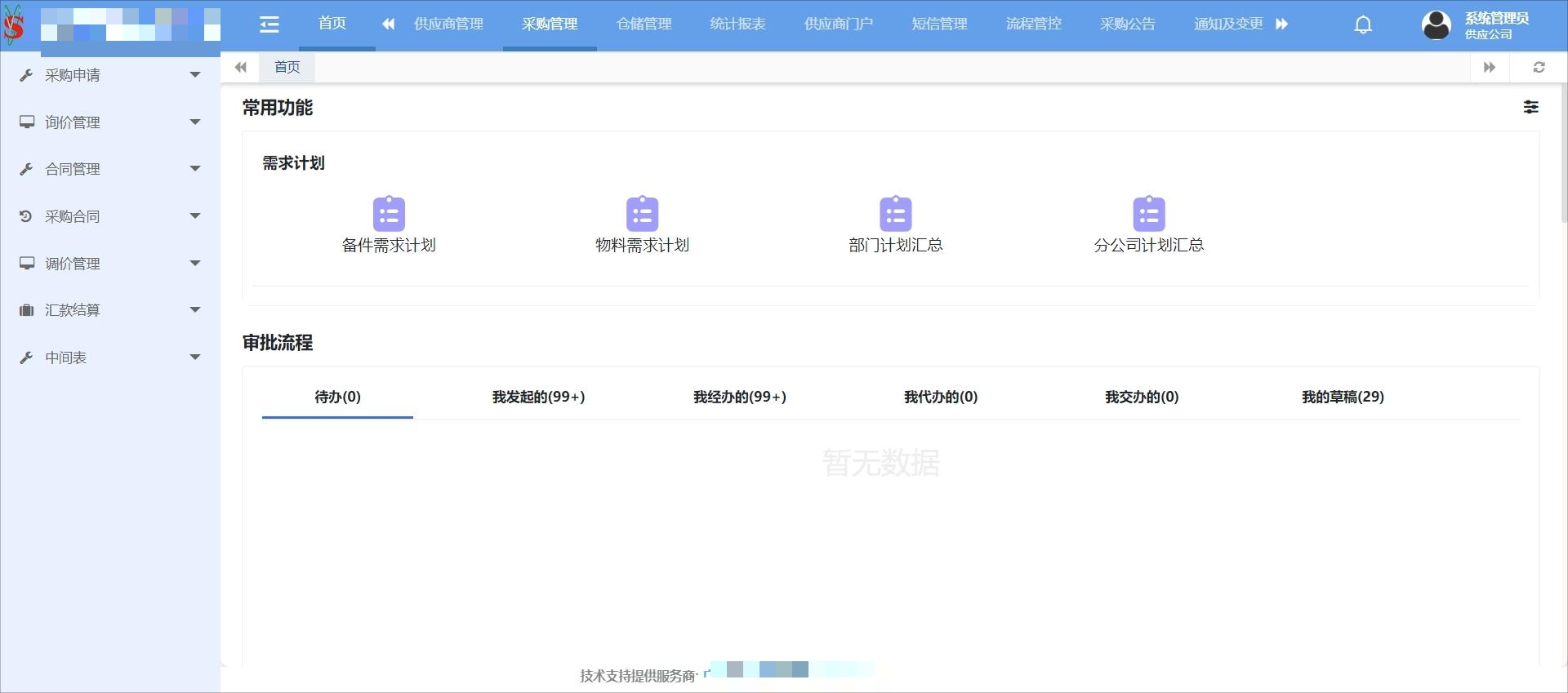The image size is (1568, 693).
Task: Click 汇款结算 sidebar label
Action: [73, 310]
